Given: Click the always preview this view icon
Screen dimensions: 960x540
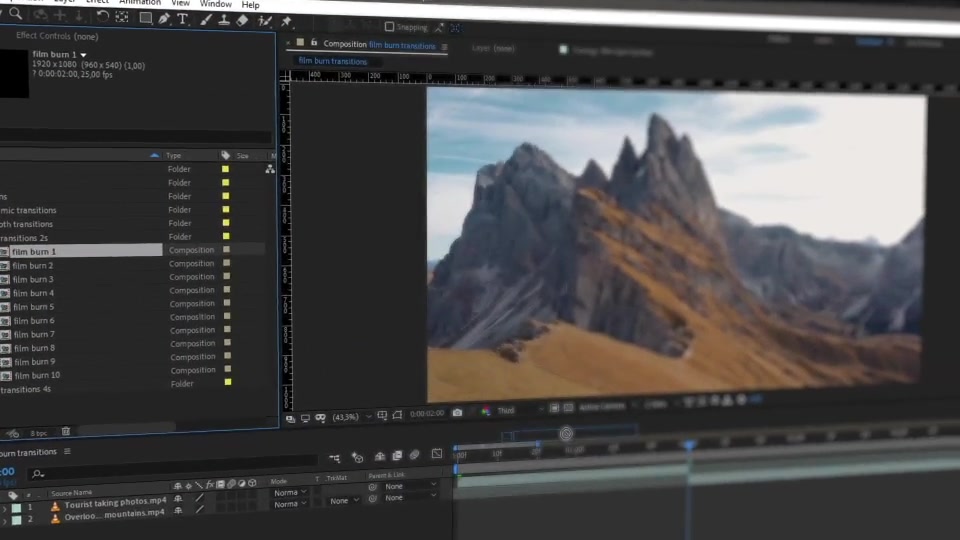Looking at the screenshot, I should click(x=290, y=419).
